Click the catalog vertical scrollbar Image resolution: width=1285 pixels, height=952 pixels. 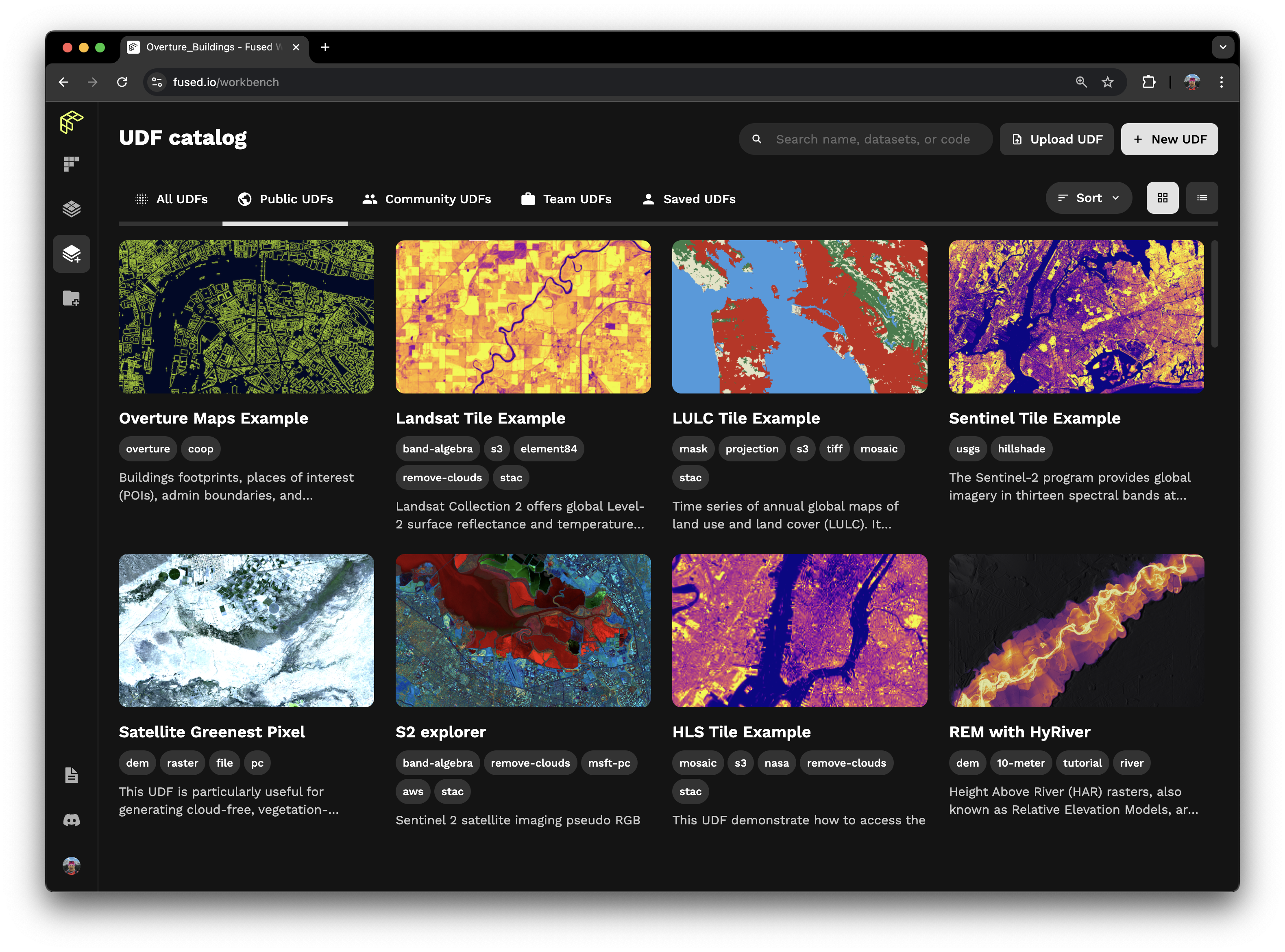tap(1215, 294)
